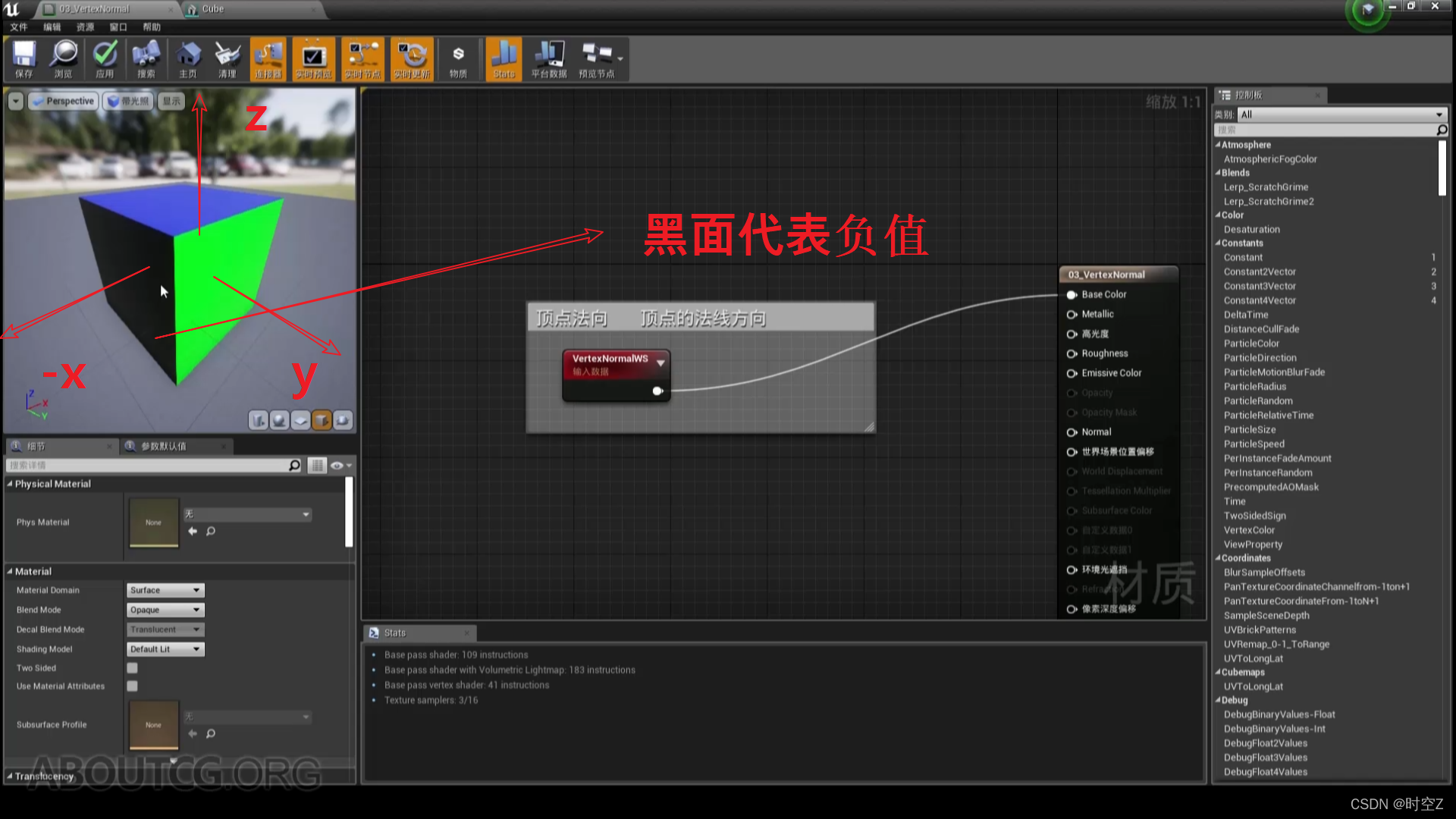Open the 窗口 menu
This screenshot has height=819, width=1456.
(x=118, y=27)
